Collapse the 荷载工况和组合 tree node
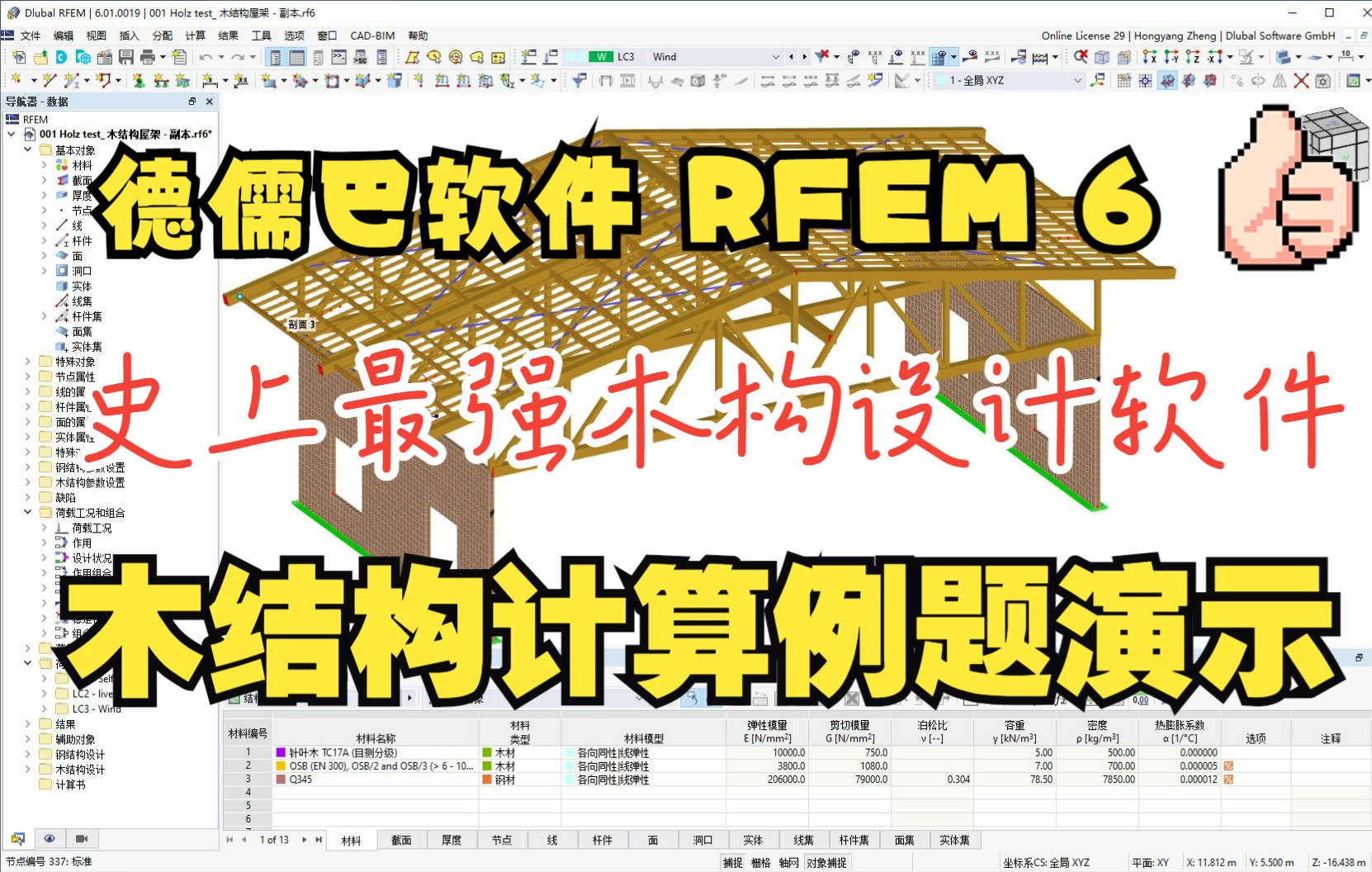The width and height of the screenshot is (1372, 872). [x=28, y=513]
